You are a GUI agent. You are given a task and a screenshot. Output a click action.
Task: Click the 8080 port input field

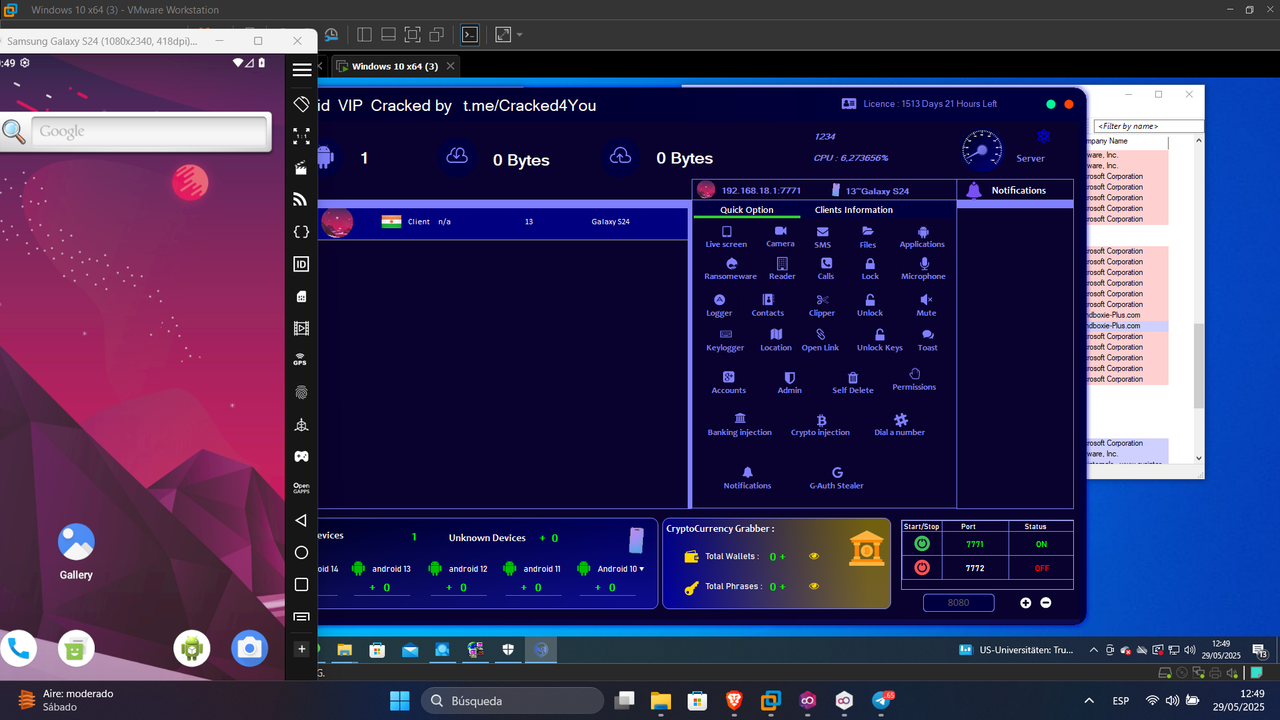pos(958,602)
